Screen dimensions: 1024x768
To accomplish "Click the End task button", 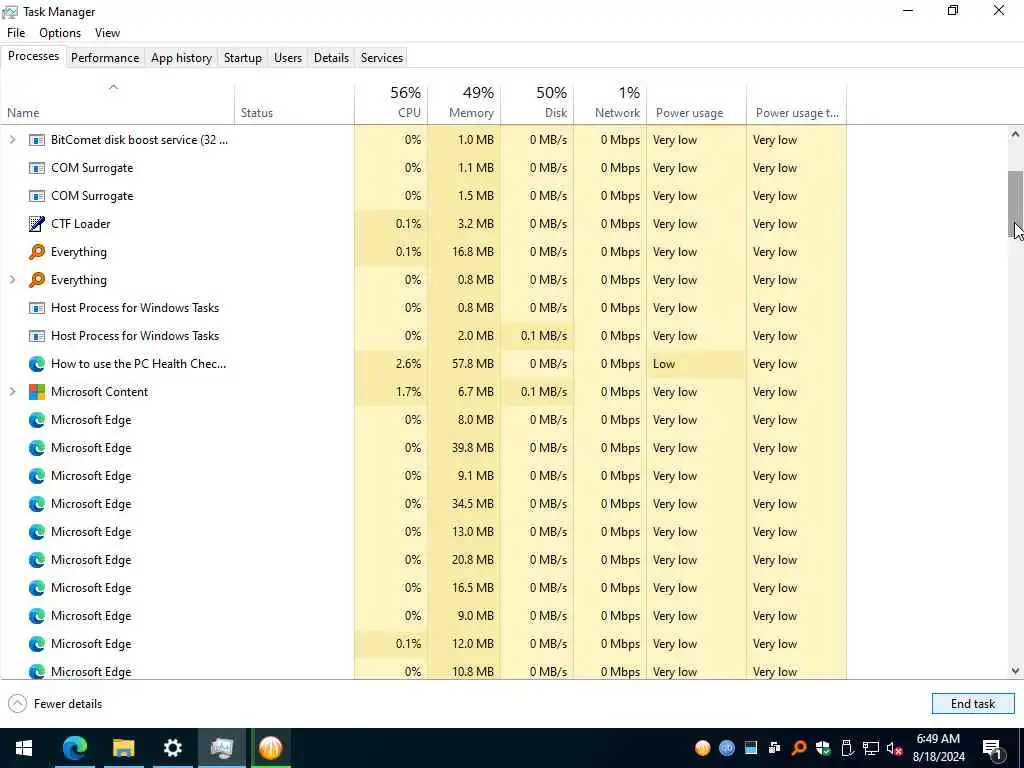I will (973, 703).
